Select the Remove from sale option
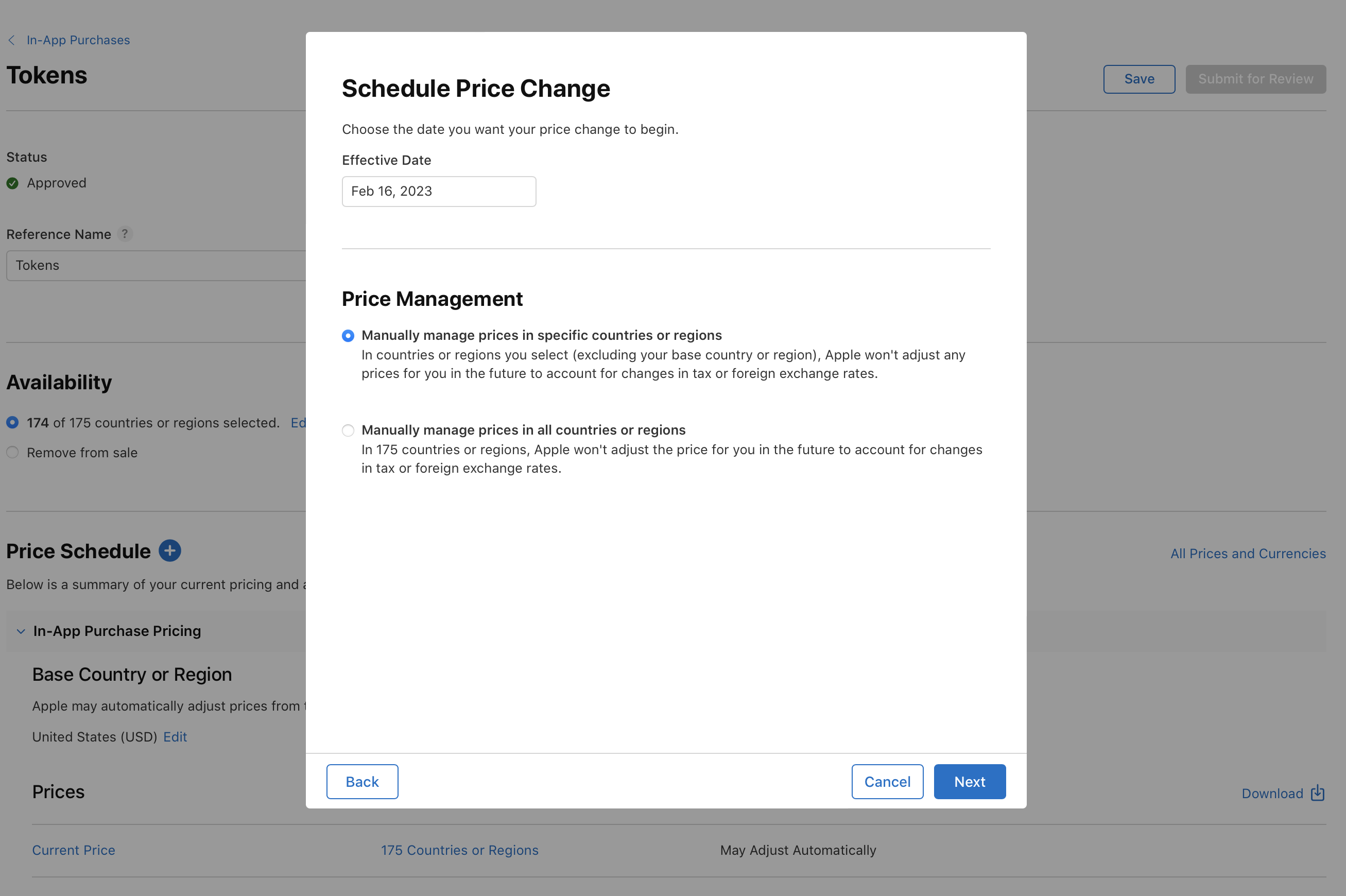Image resolution: width=1346 pixels, height=896 pixels. click(x=12, y=453)
